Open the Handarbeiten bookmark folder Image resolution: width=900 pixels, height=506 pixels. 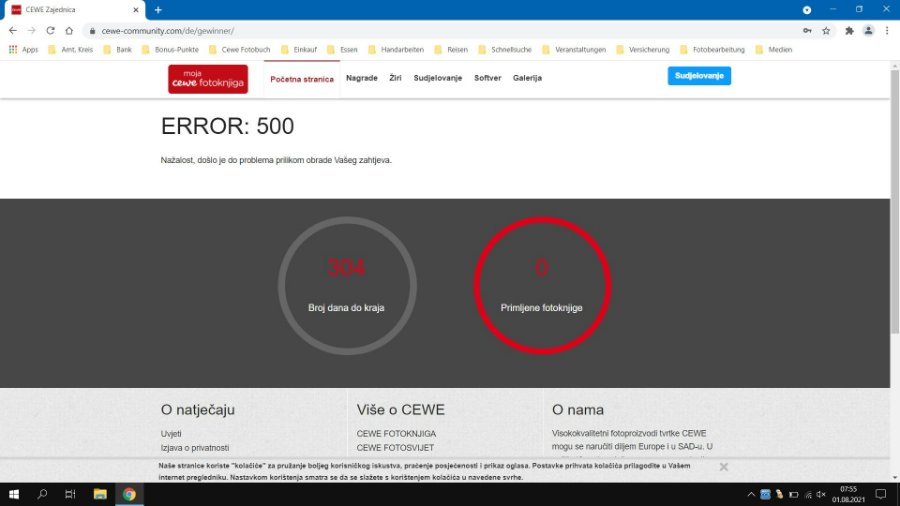(x=396, y=50)
